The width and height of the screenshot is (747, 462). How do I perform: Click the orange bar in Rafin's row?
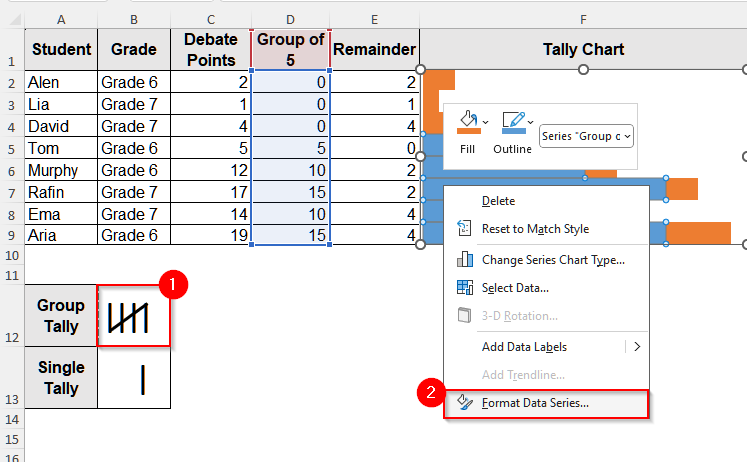tap(682, 189)
